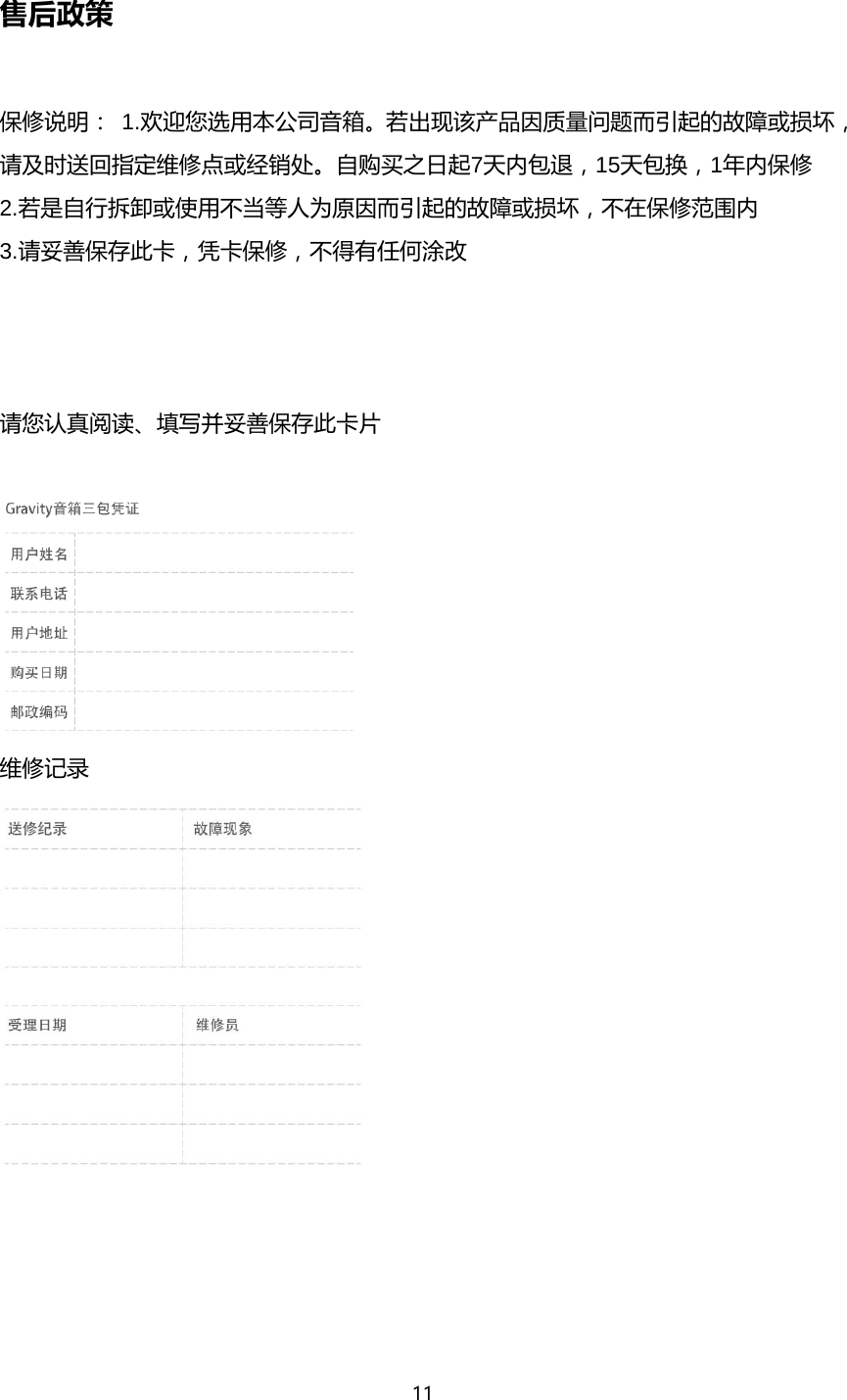Click the Gravity音箱三包凭证 card title
The height and width of the screenshot is (1400, 847).
[x=72, y=508]
